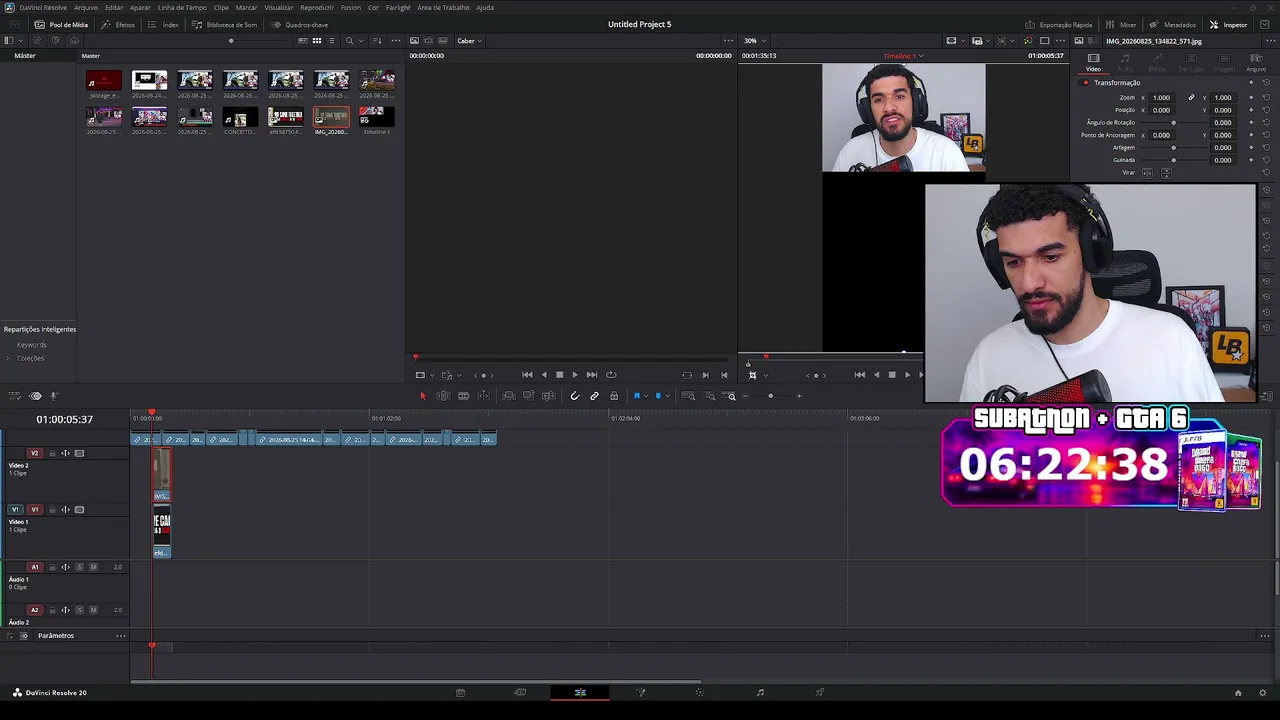Flip clip horizontally using Virar button
The height and width of the screenshot is (720, 1280).
1147,173
